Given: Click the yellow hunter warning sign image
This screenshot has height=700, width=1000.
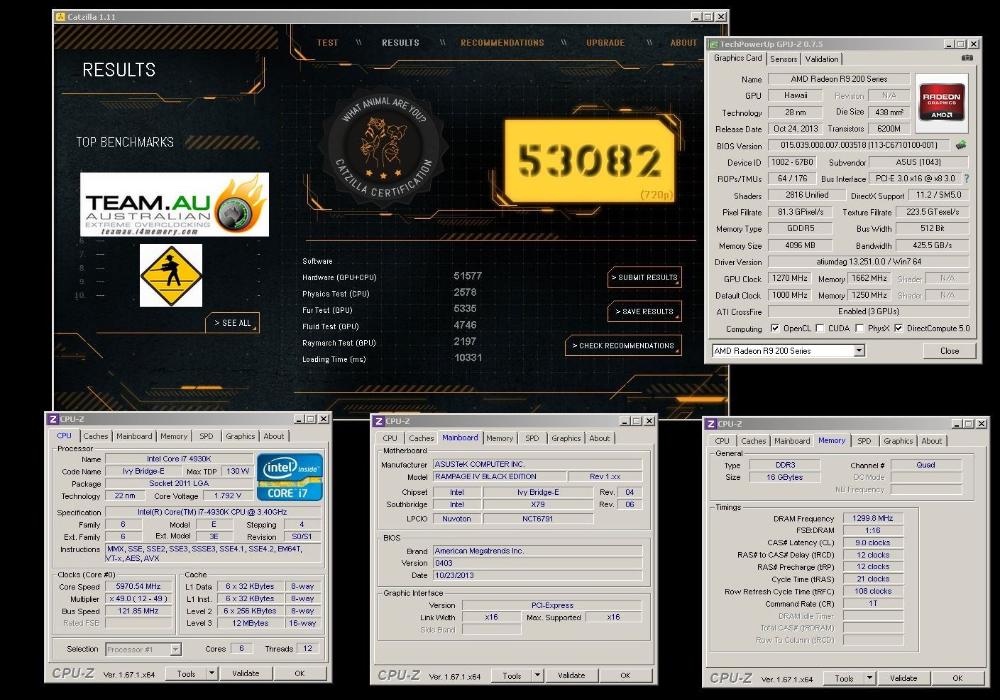Looking at the screenshot, I should [x=171, y=275].
